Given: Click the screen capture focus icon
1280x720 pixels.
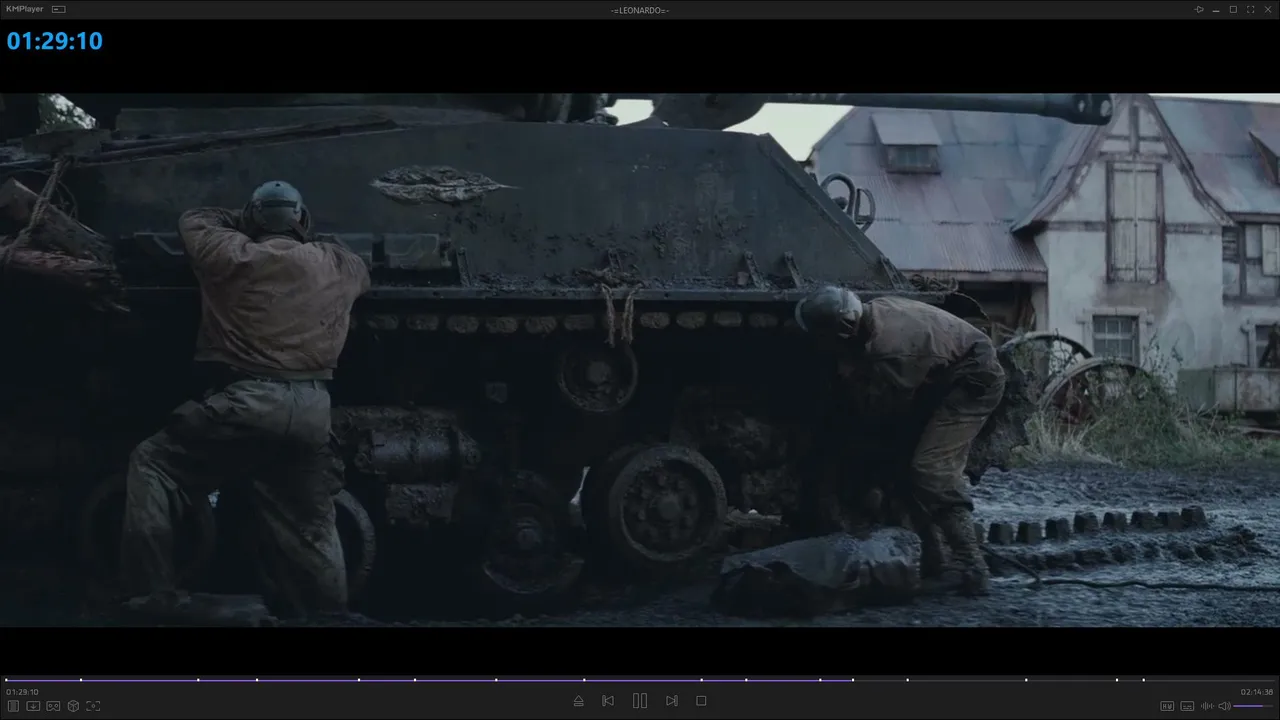Looking at the screenshot, I should pos(93,706).
